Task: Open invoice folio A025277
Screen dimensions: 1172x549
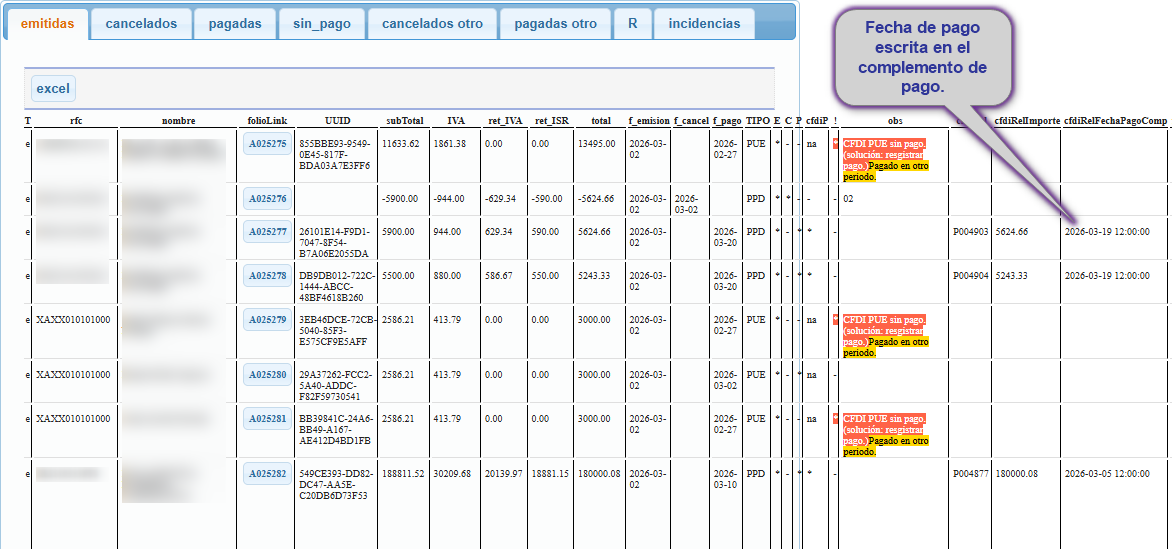Action: (268, 232)
